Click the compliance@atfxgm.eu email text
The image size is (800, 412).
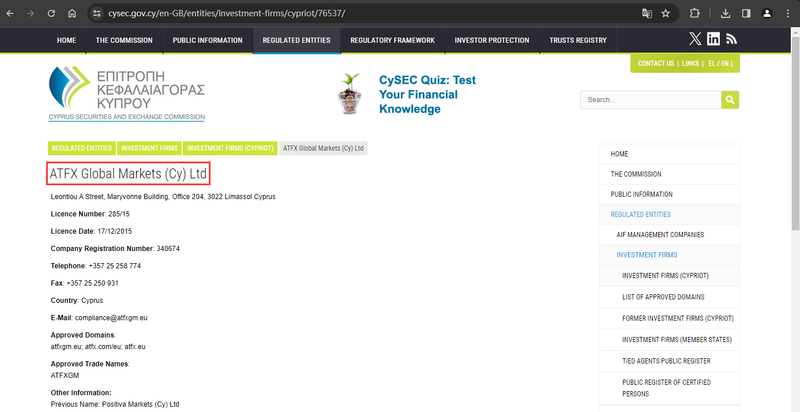click(x=111, y=318)
